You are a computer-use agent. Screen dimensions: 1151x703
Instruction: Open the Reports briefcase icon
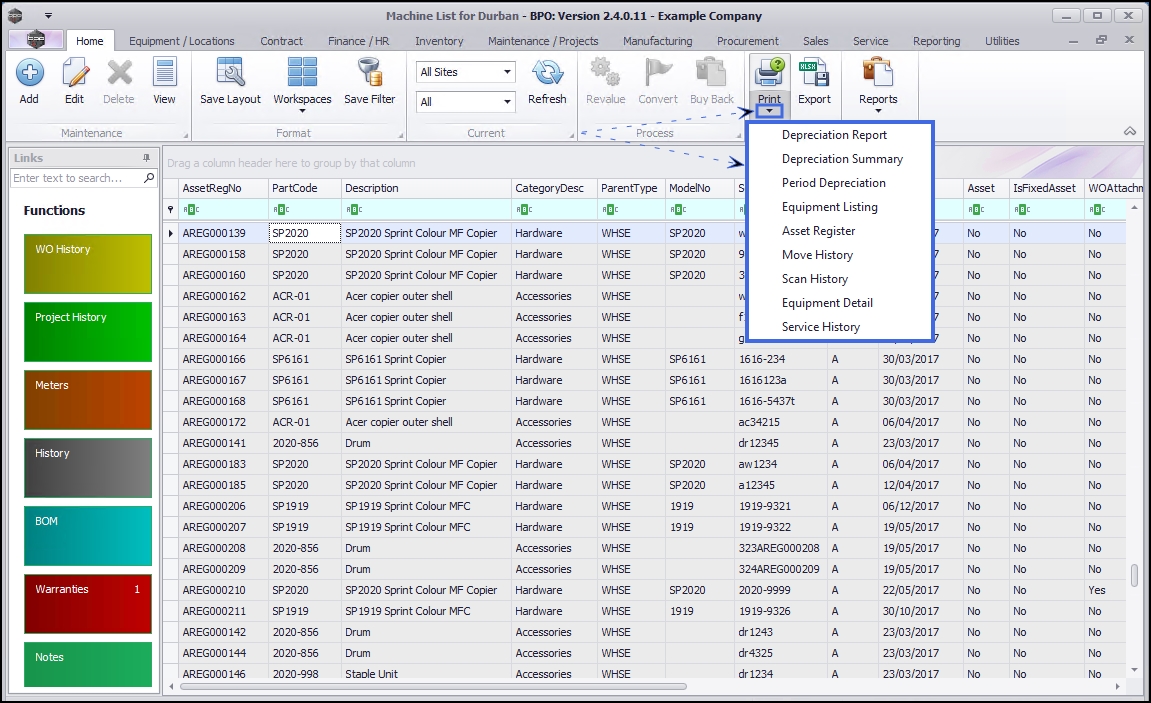[877, 73]
